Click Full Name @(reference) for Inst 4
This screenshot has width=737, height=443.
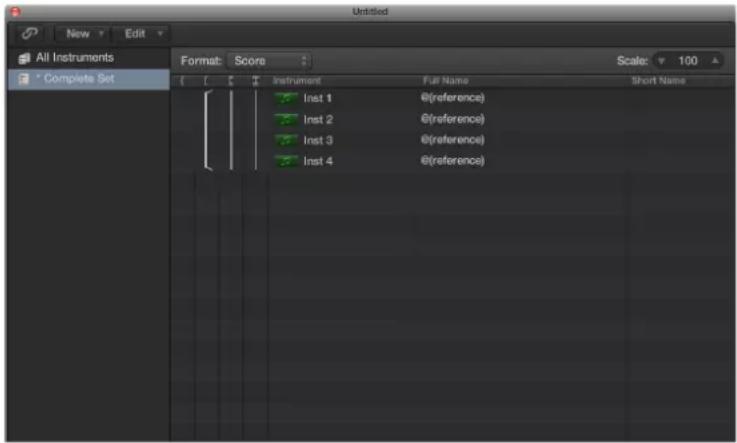pos(452,161)
